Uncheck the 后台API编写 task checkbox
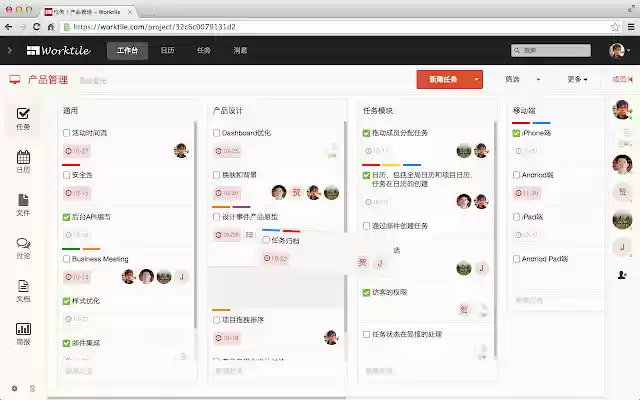Viewport: 640px width, 400px height. (67, 217)
